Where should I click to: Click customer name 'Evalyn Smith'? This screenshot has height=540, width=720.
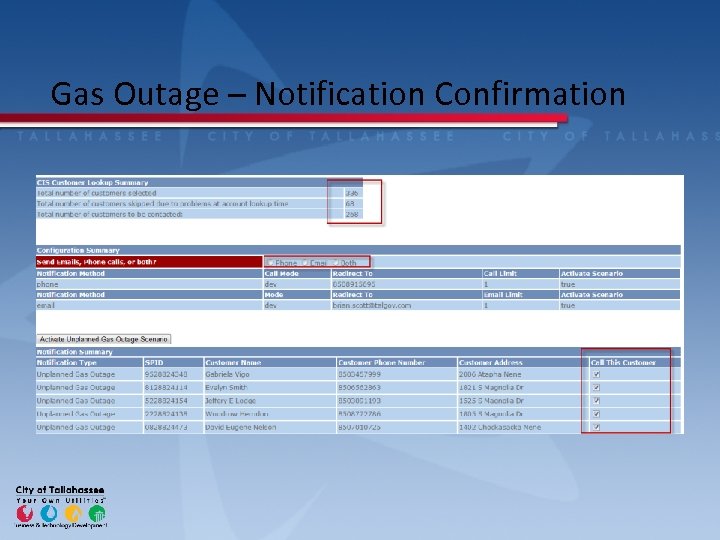[x=226, y=388]
